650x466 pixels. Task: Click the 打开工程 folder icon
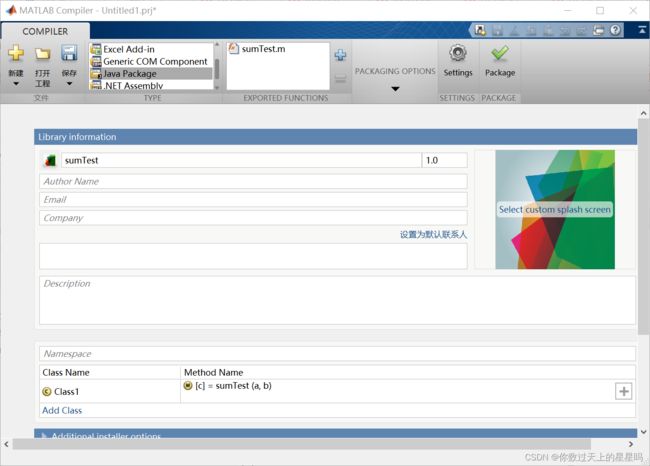(x=42, y=53)
